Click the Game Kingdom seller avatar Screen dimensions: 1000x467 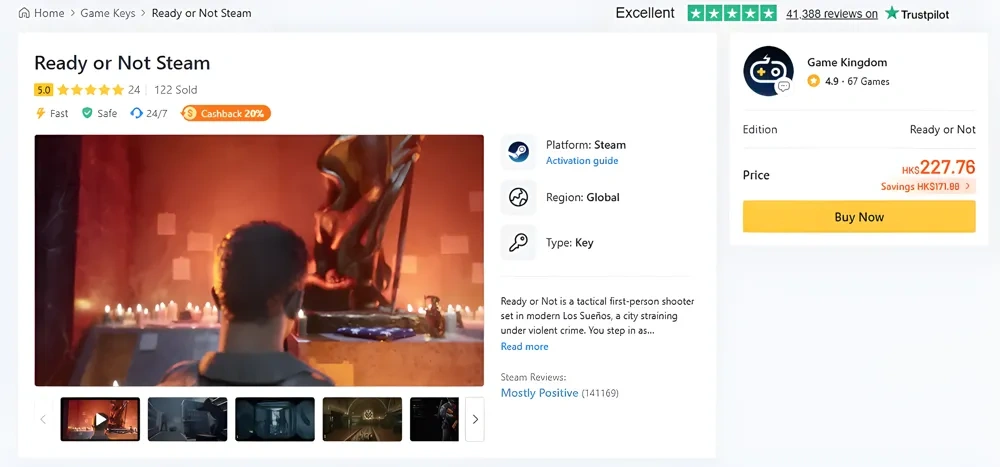[x=768, y=71]
